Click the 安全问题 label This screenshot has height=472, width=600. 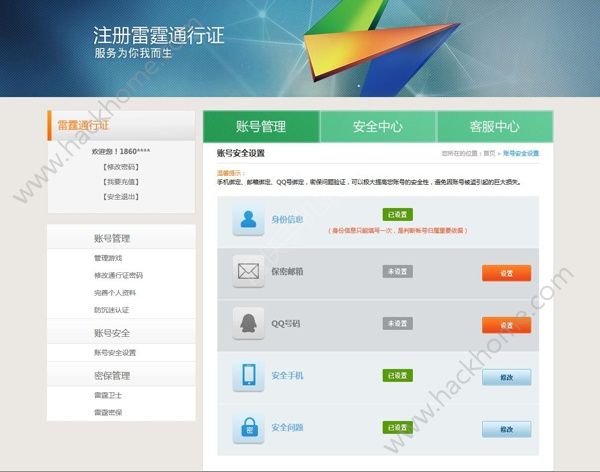(287, 428)
